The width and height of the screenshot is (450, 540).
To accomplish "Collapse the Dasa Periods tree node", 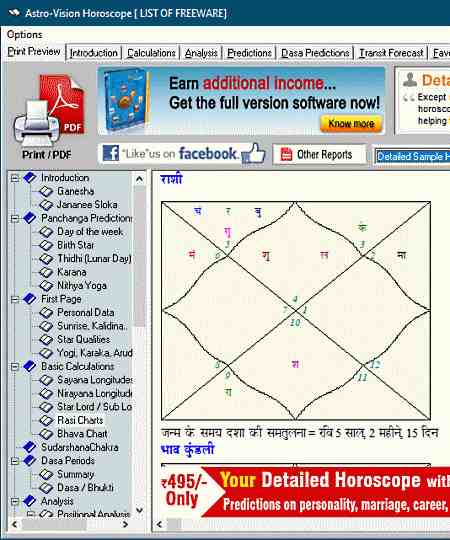I will click(x=14, y=461).
